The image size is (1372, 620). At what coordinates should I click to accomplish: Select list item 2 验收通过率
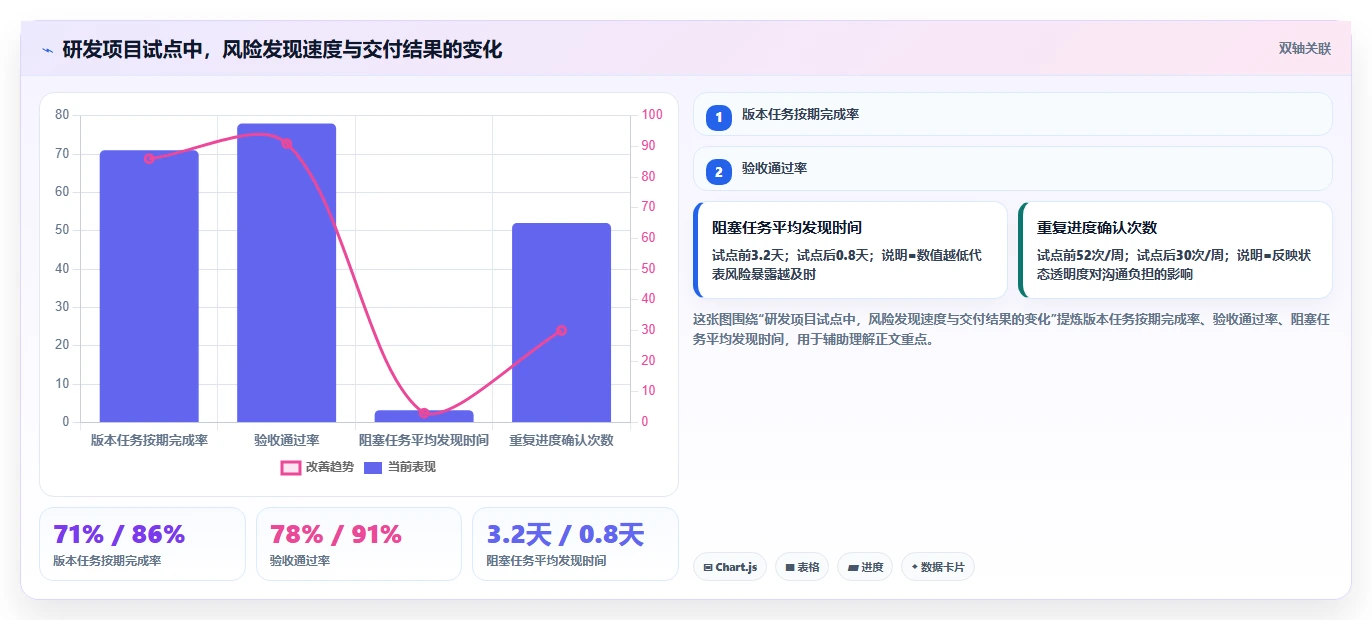click(x=1012, y=168)
